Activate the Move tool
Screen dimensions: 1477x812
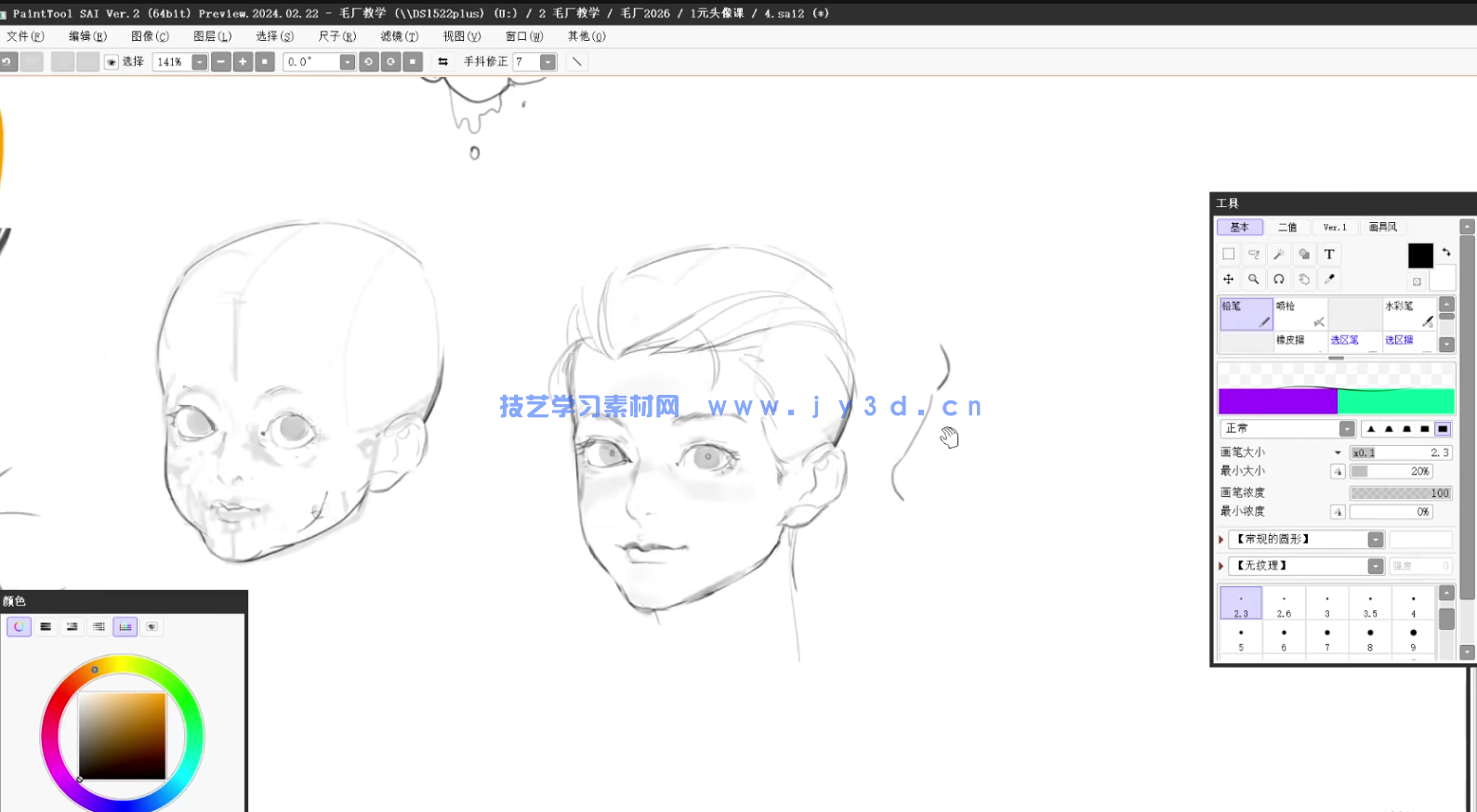pos(1229,279)
